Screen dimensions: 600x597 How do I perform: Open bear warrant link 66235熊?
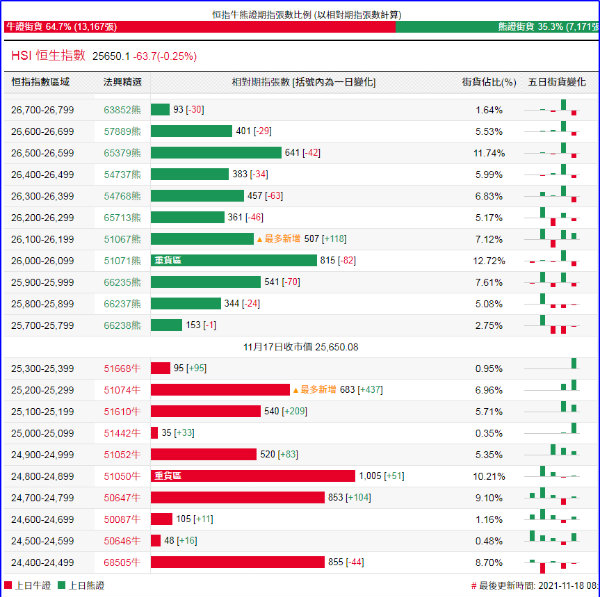pyautogui.click(x=122, y=282)
